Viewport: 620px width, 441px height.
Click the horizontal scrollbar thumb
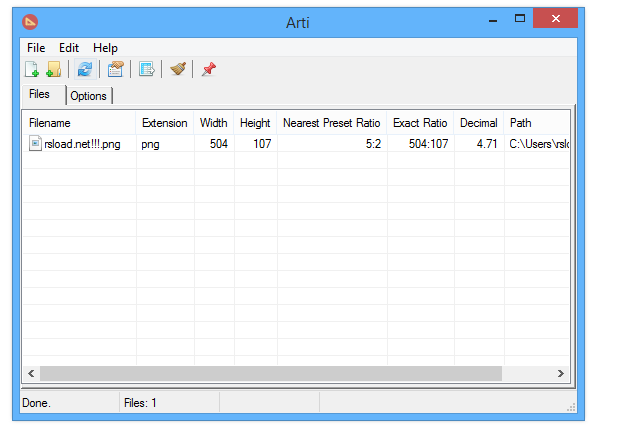(271, 373)
